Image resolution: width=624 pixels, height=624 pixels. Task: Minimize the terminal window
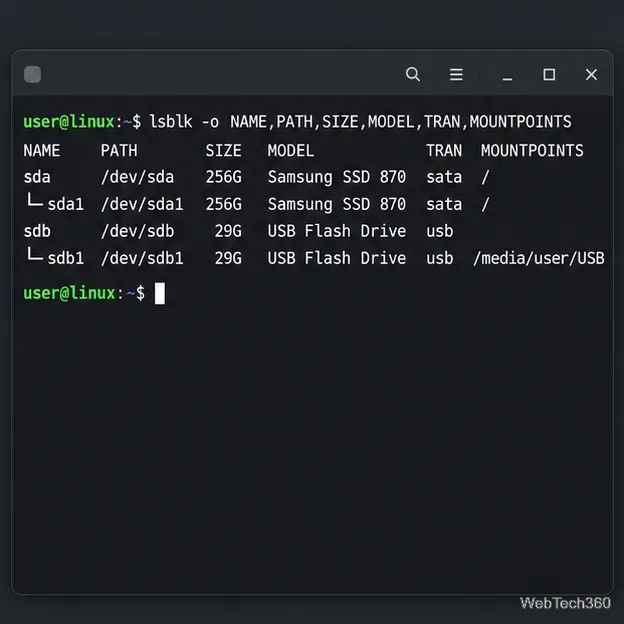point(507,79)
